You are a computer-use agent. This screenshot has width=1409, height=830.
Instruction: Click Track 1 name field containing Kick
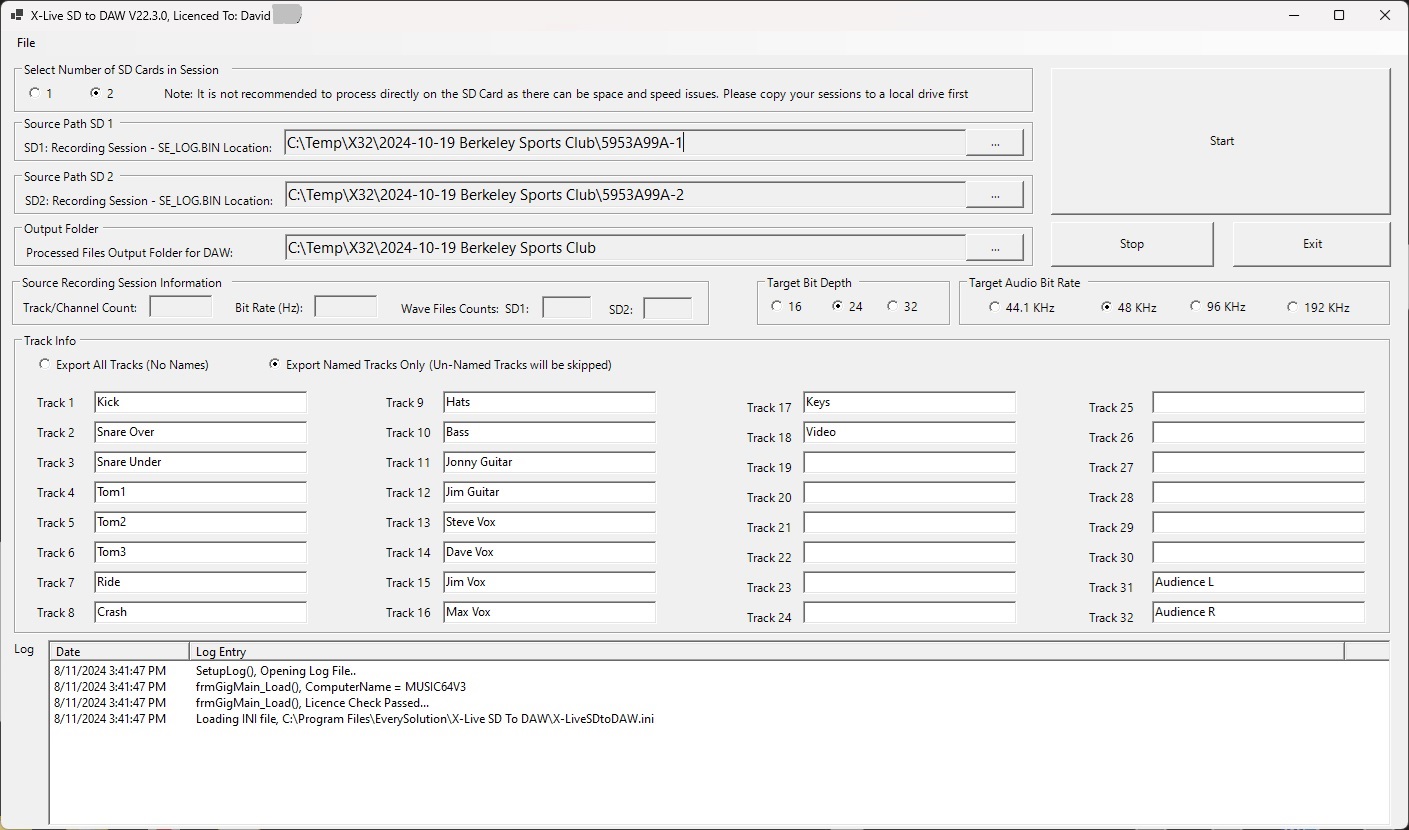coord(200,402)
